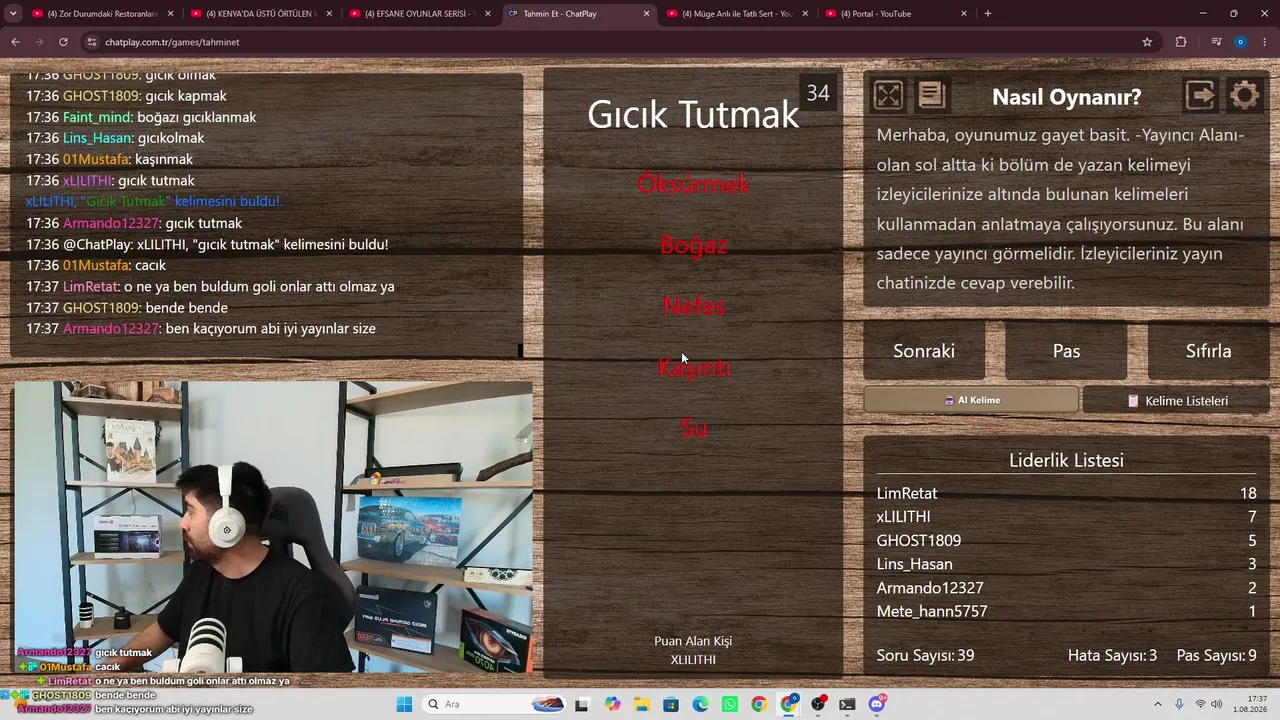Click the forbidden word Su

coord(693,428)
